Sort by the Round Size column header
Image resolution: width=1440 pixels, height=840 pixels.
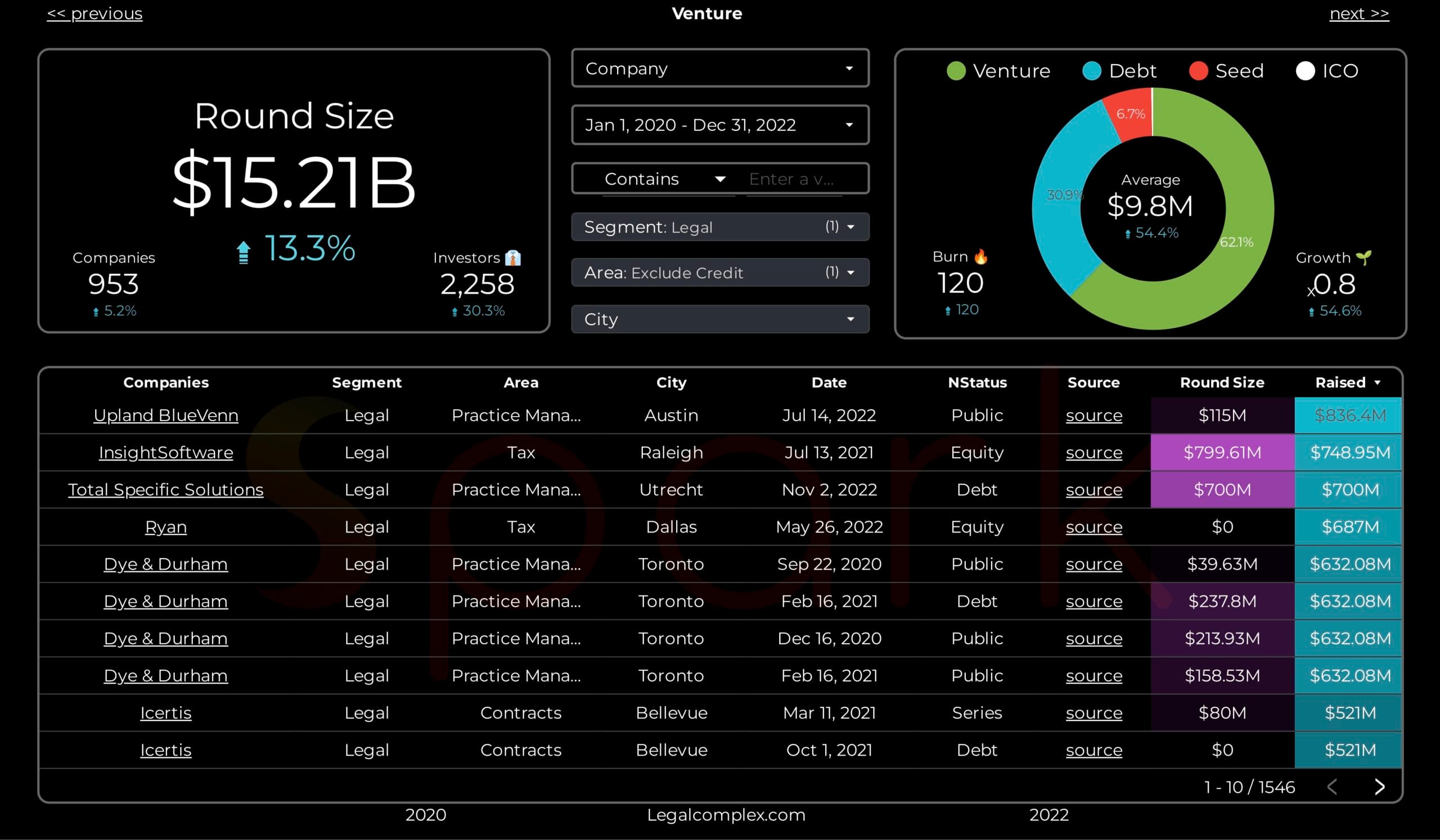coord(1222,382)
